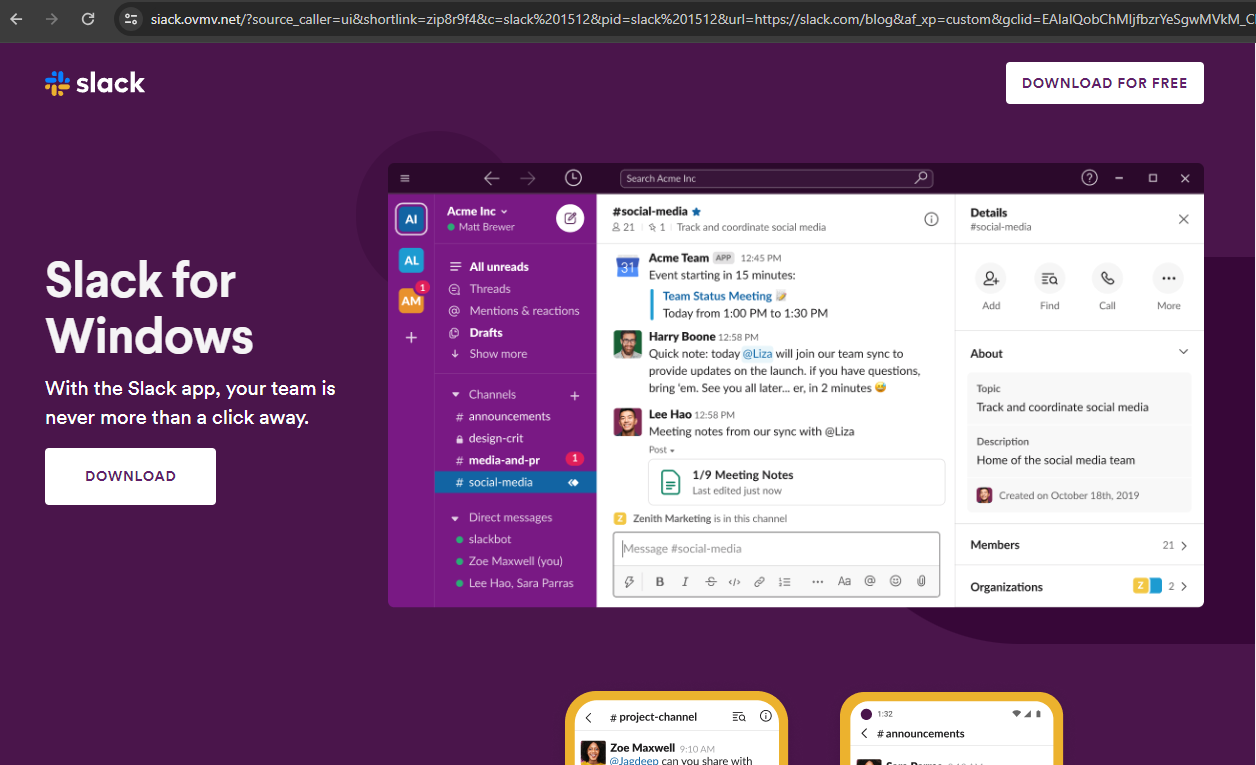Collapse the Direct messages section
Image resolution: width=1256 pixels, height=765 pixels.
tap(456, 518)
